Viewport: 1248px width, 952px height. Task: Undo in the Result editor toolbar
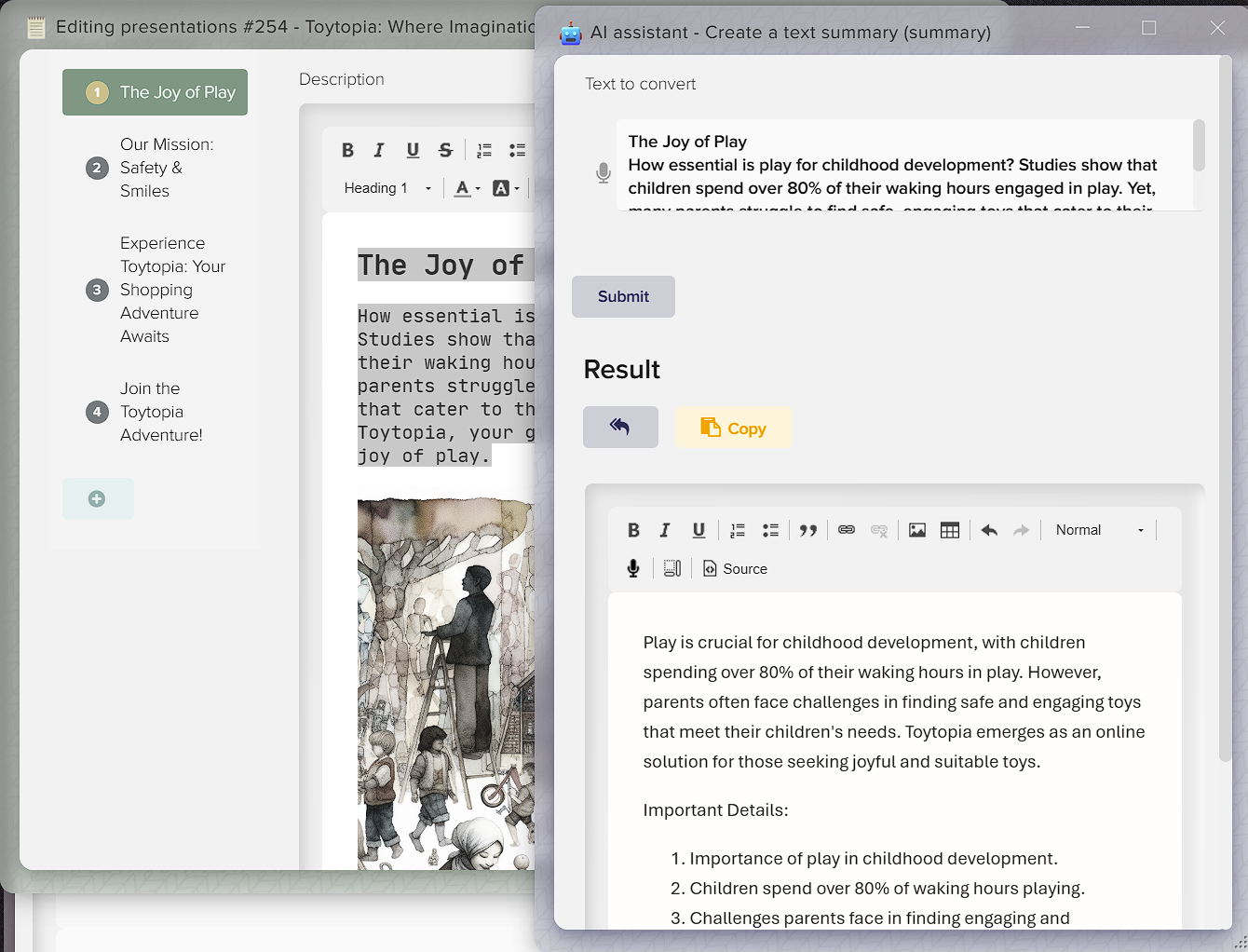point(989,530)
